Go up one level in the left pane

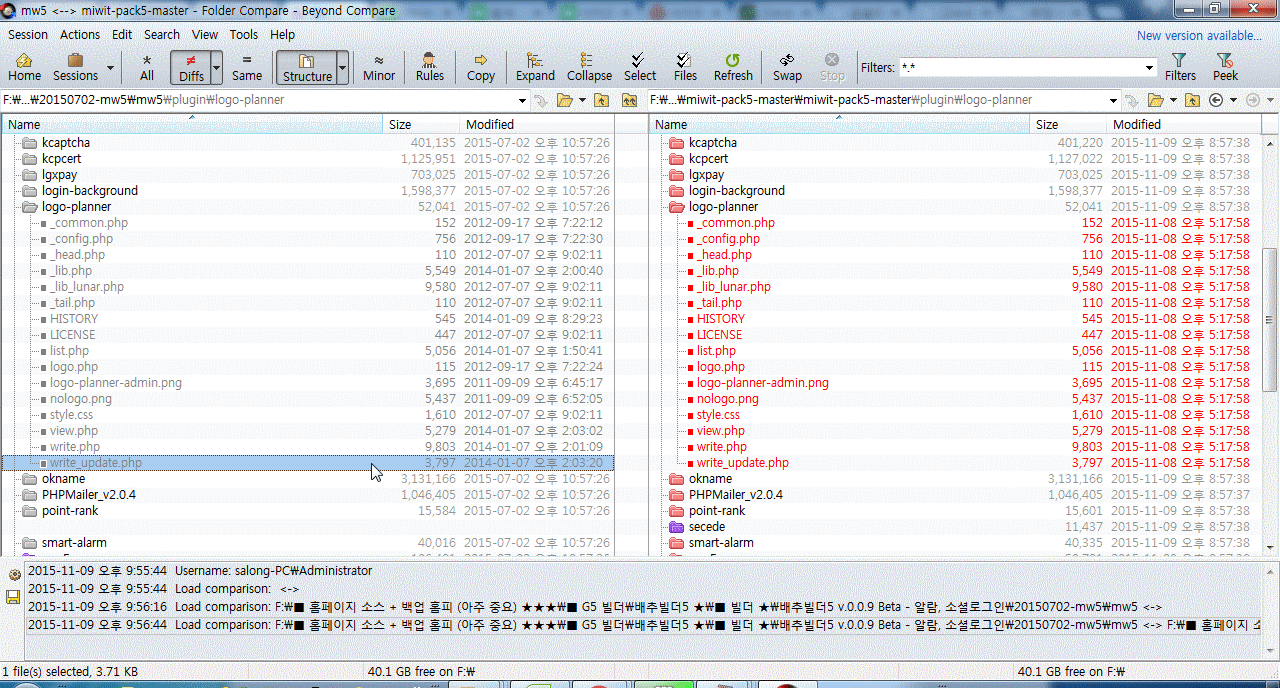click(601, 100)
